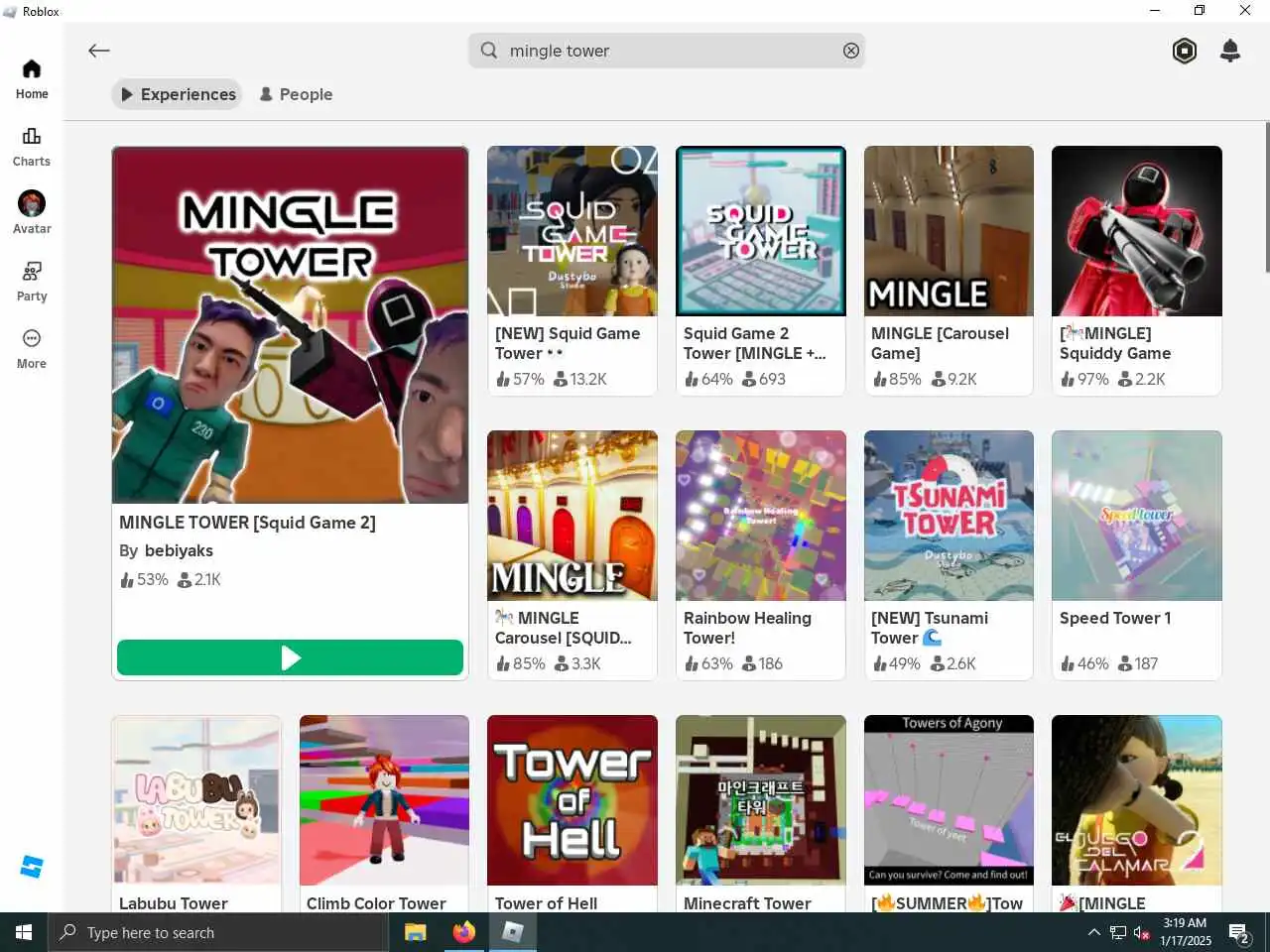The height and width of the screenshot is (952, 1270).
Task: Open 'El Juego del Calamar 2' thumbnail
Action: point(1137,800)
